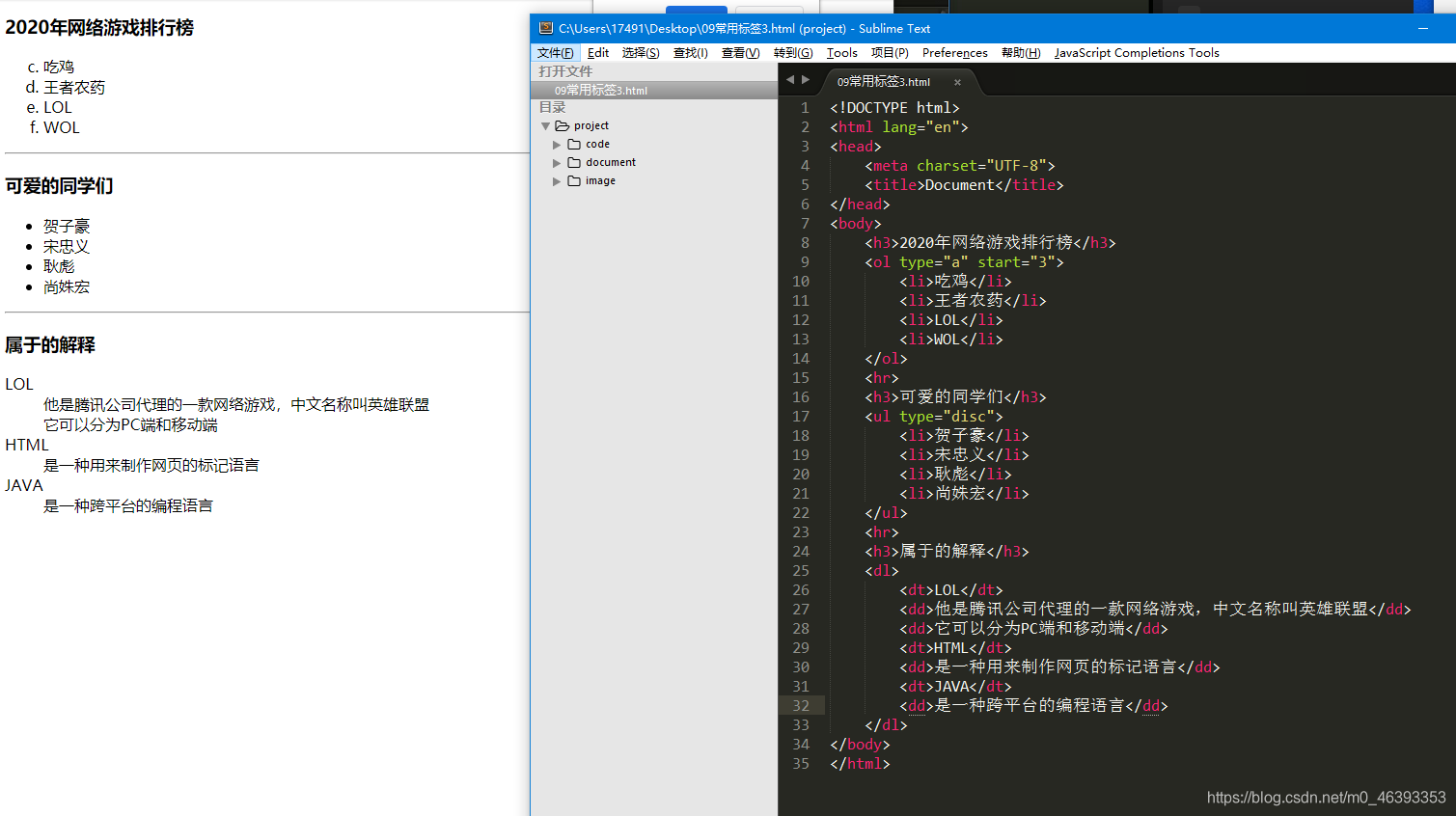Click line number 32 in gutter
The image size is (1456, 816).
801,706
